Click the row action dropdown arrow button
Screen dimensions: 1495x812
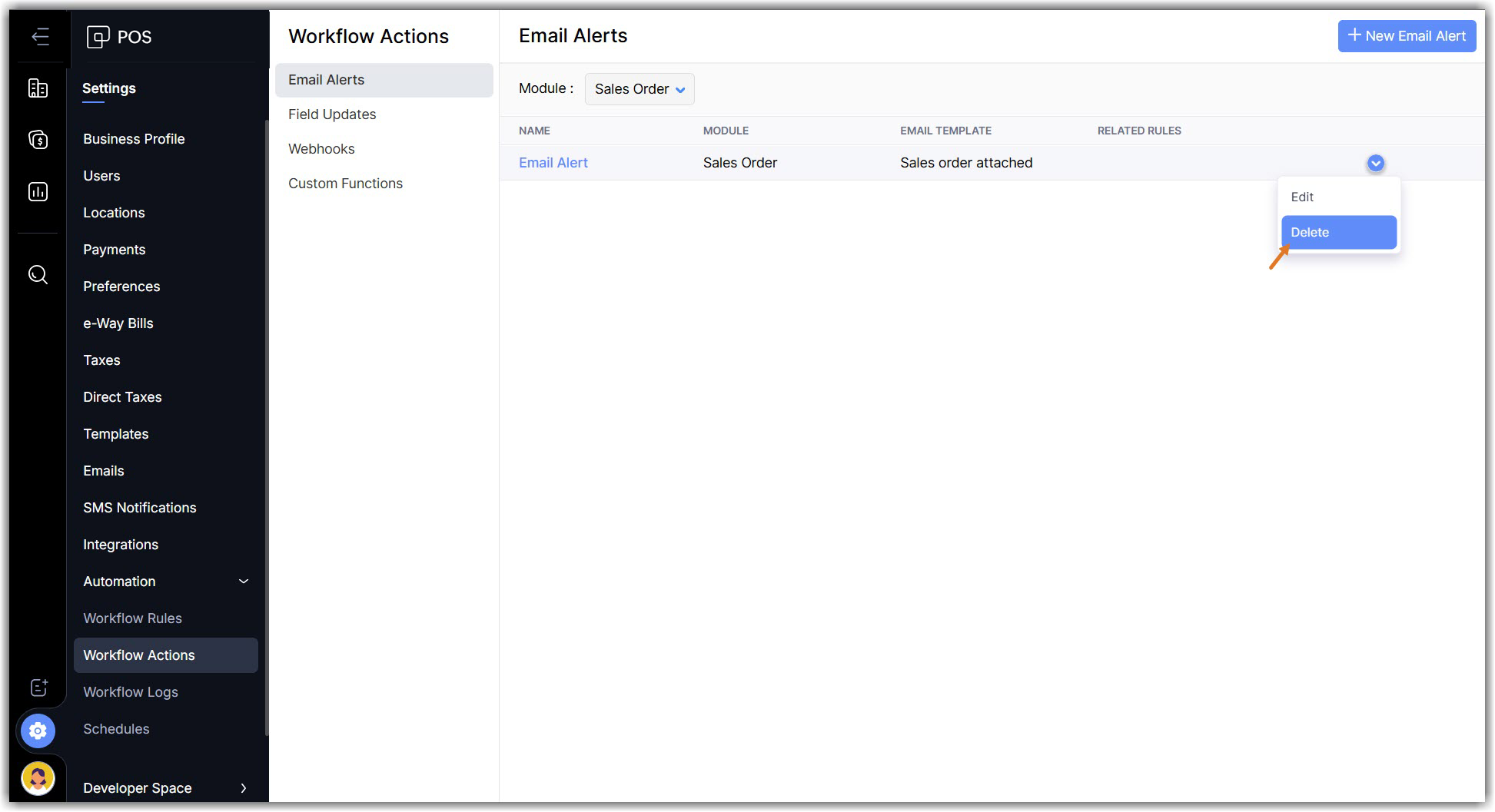point(1375,163)
